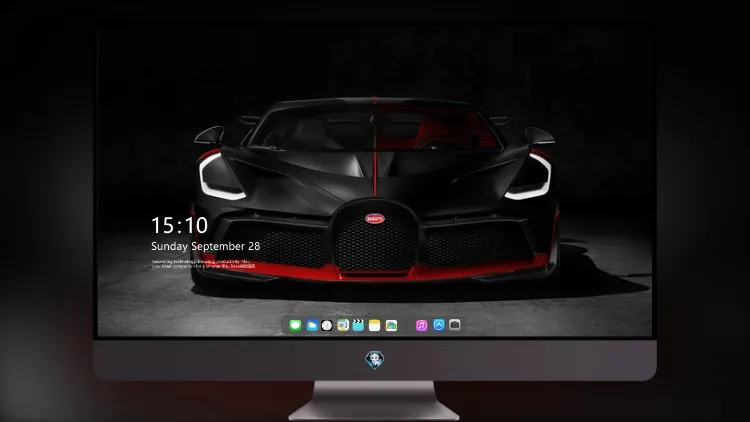Open the yellow Notes app in dock
The width and height of the screenshot is (750, 422).
pyautogui.click(x=375, y=325)
